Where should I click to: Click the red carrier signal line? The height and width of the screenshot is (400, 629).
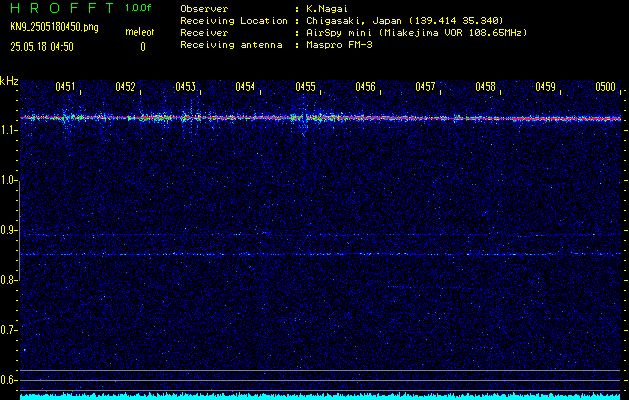[x=321, y=118]
